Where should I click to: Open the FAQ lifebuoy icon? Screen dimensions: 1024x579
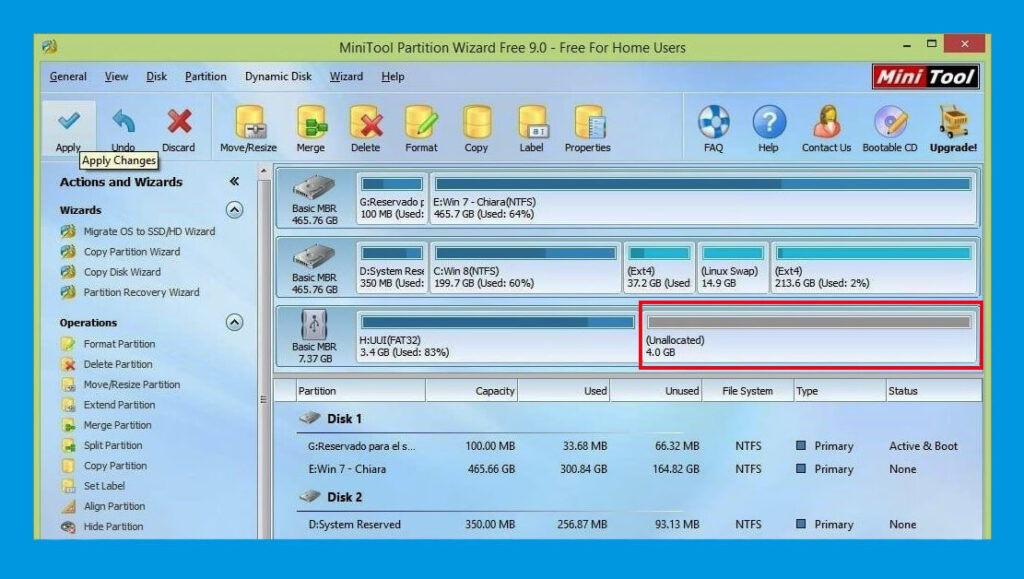click(x=713, y=122)
